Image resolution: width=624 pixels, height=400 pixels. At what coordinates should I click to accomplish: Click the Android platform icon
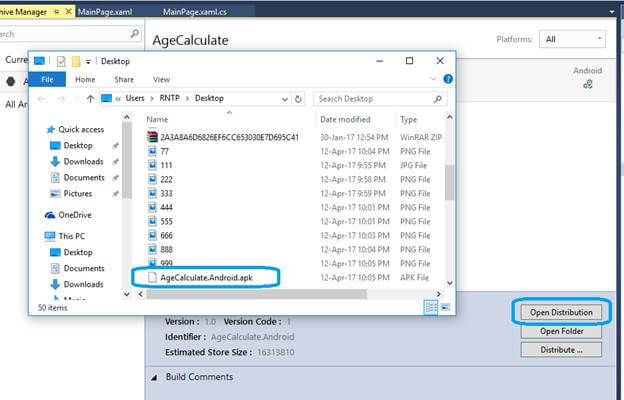[588, 84]
